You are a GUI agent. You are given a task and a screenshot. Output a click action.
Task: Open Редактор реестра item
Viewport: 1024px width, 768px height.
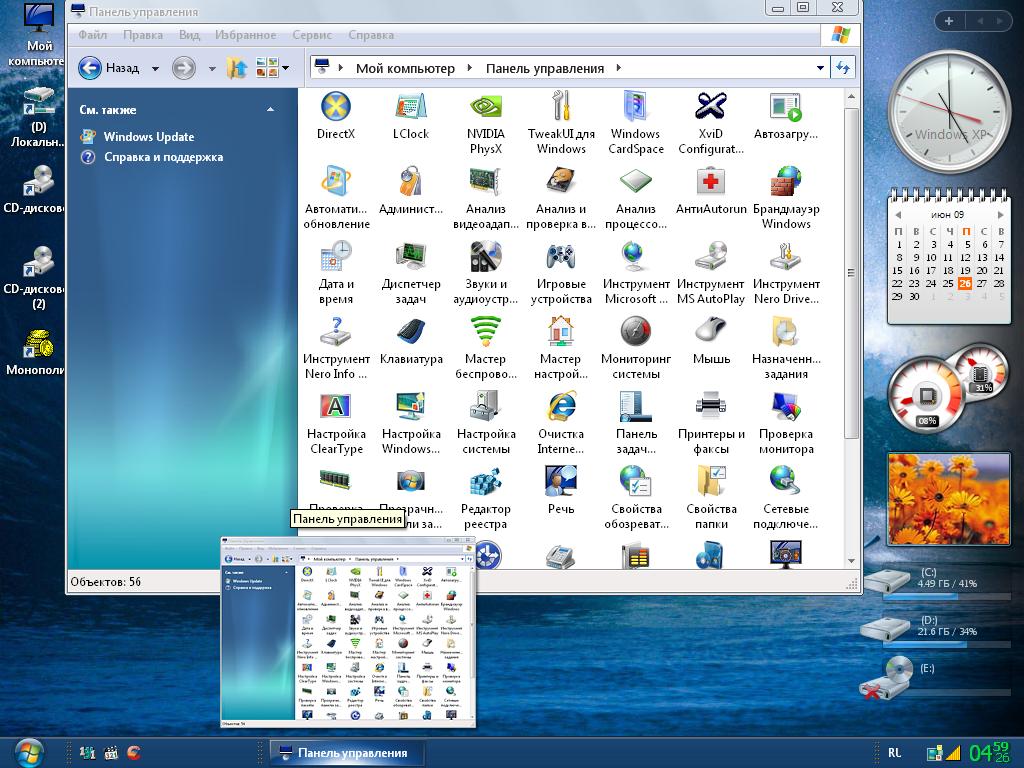click(x=486, y=498)
